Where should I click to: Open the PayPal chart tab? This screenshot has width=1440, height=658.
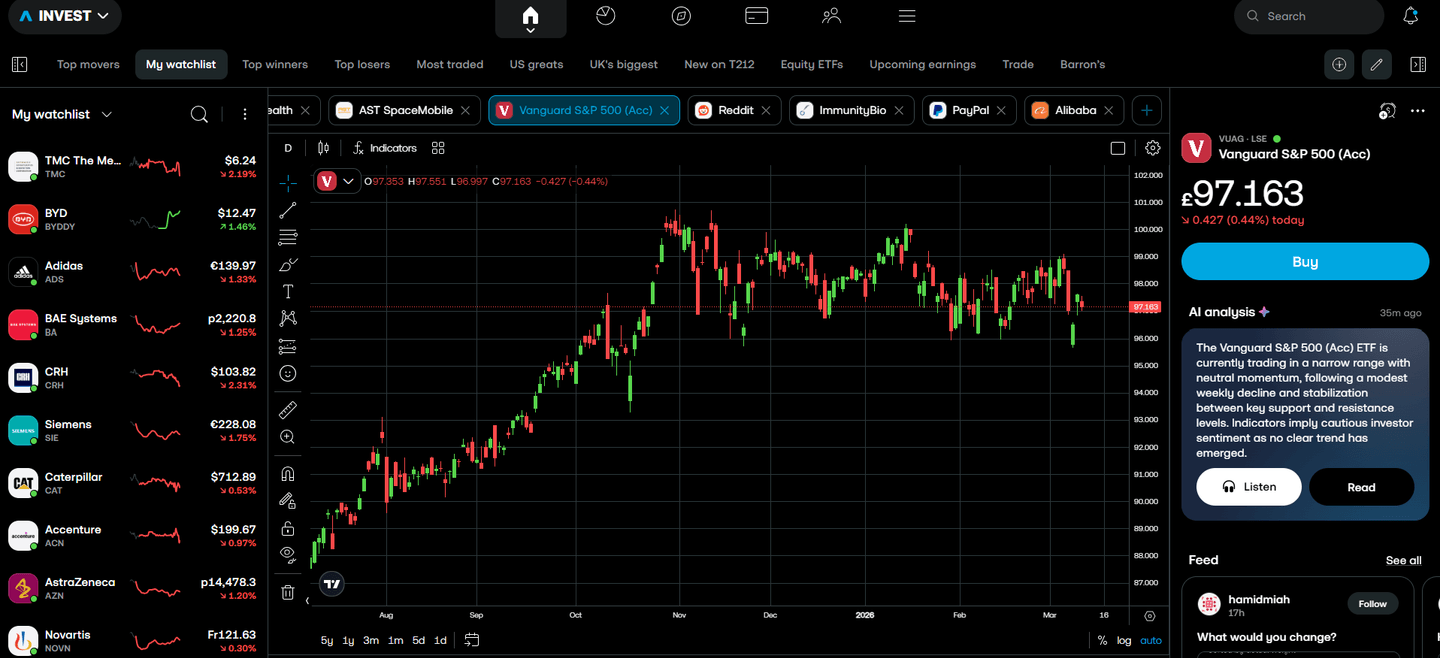[969, 110]
